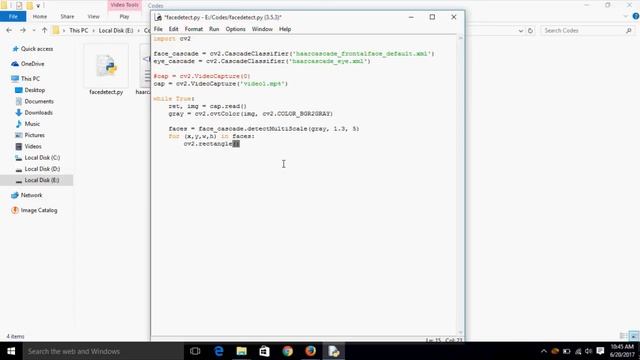Switch to large icons view button
This screenshot has width=640, height=360.
634,336
